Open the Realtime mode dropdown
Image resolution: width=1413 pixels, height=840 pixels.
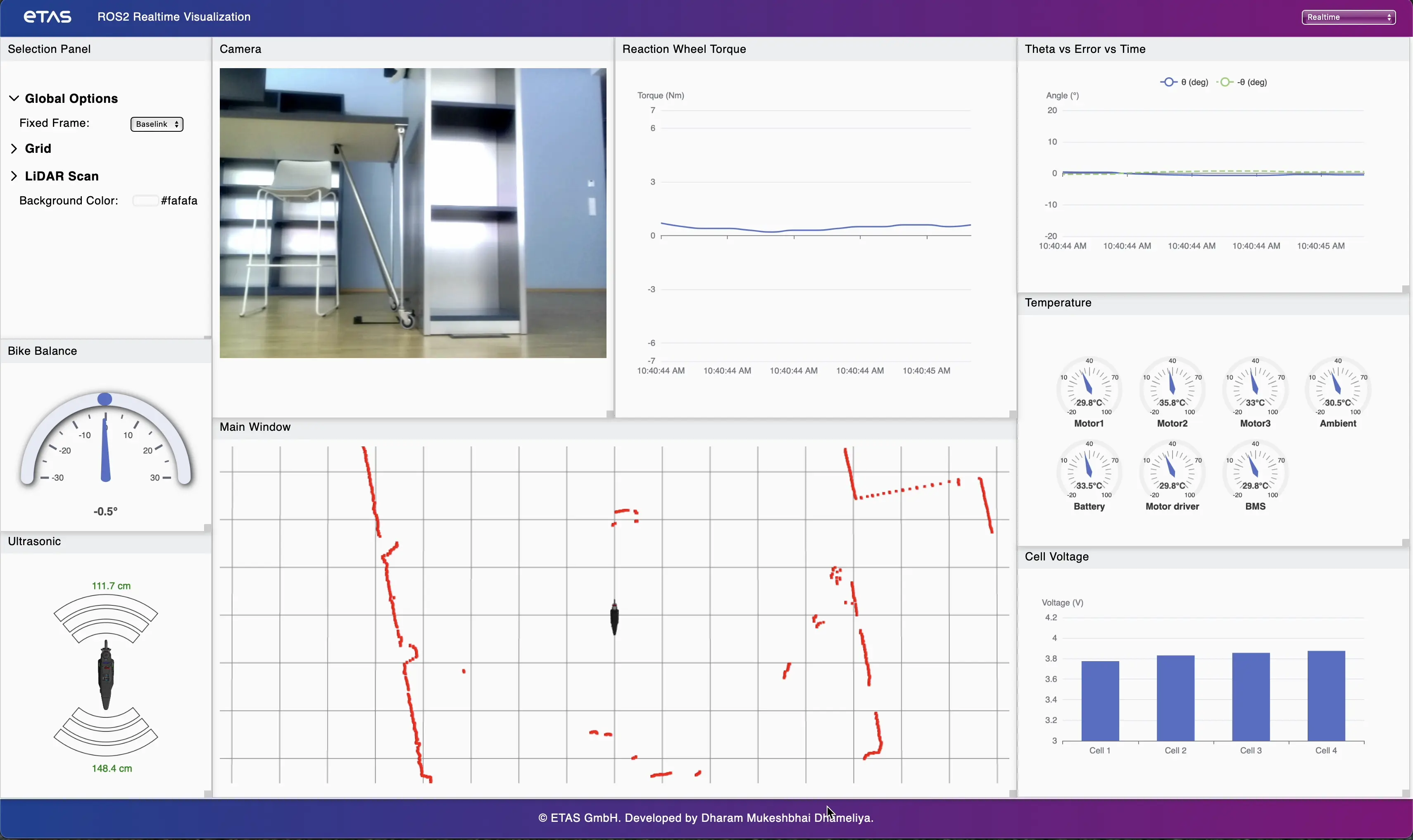pyautogui.click(x=1349, y=17)
